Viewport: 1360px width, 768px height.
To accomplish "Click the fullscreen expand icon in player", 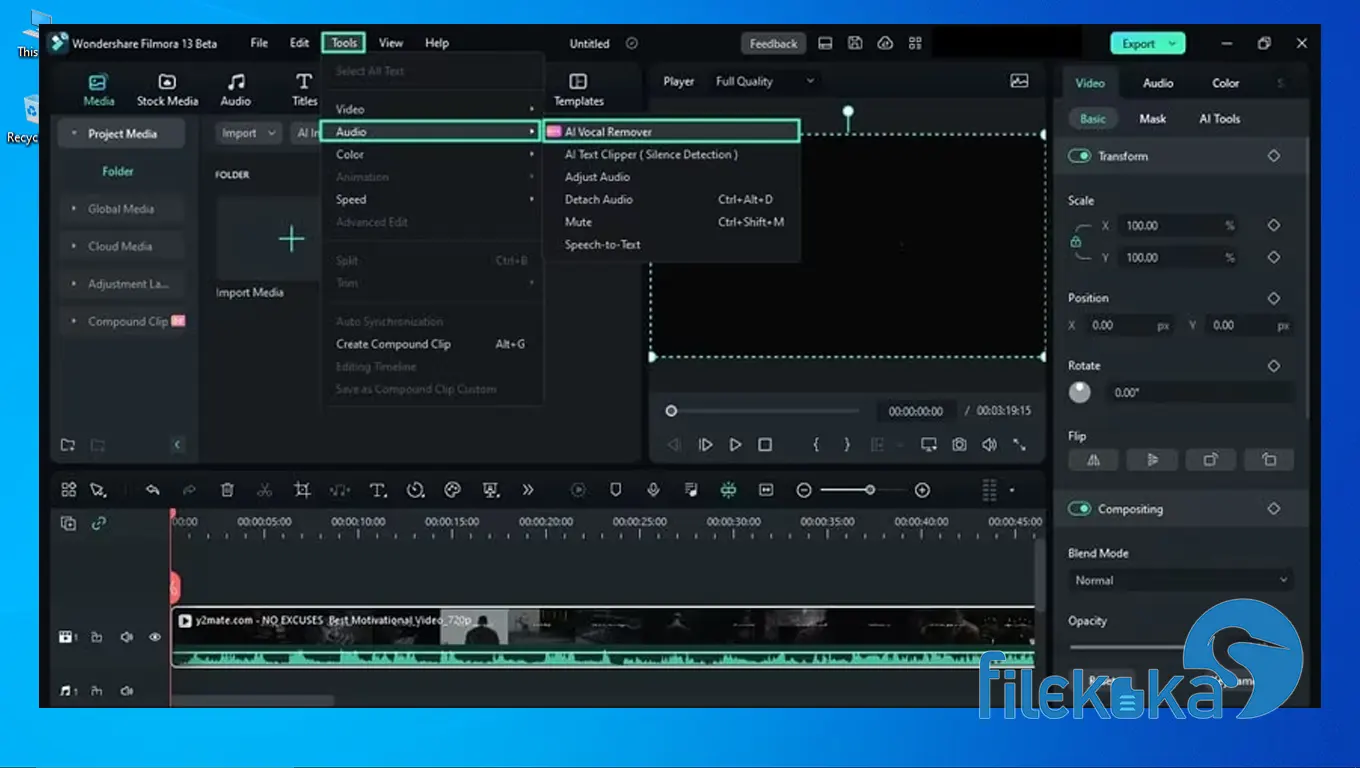I will point(1019,445).
